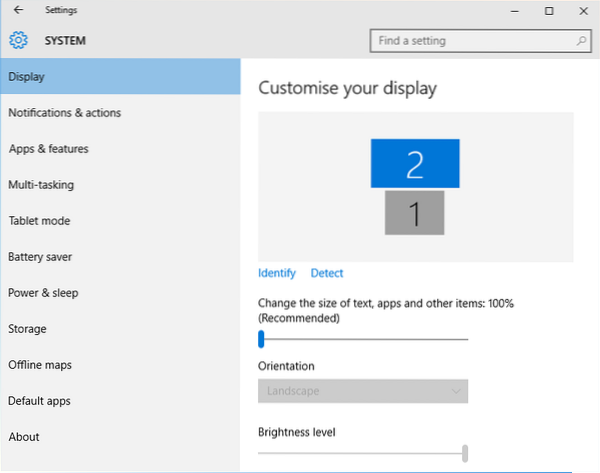Open the Orientation dropdown
Image resolution: width=600 pixels, height=473 pixels.
[x=363, y=390]
